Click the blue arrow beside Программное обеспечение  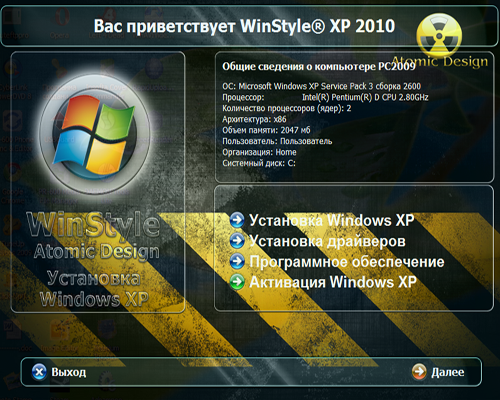pos(237,261)
